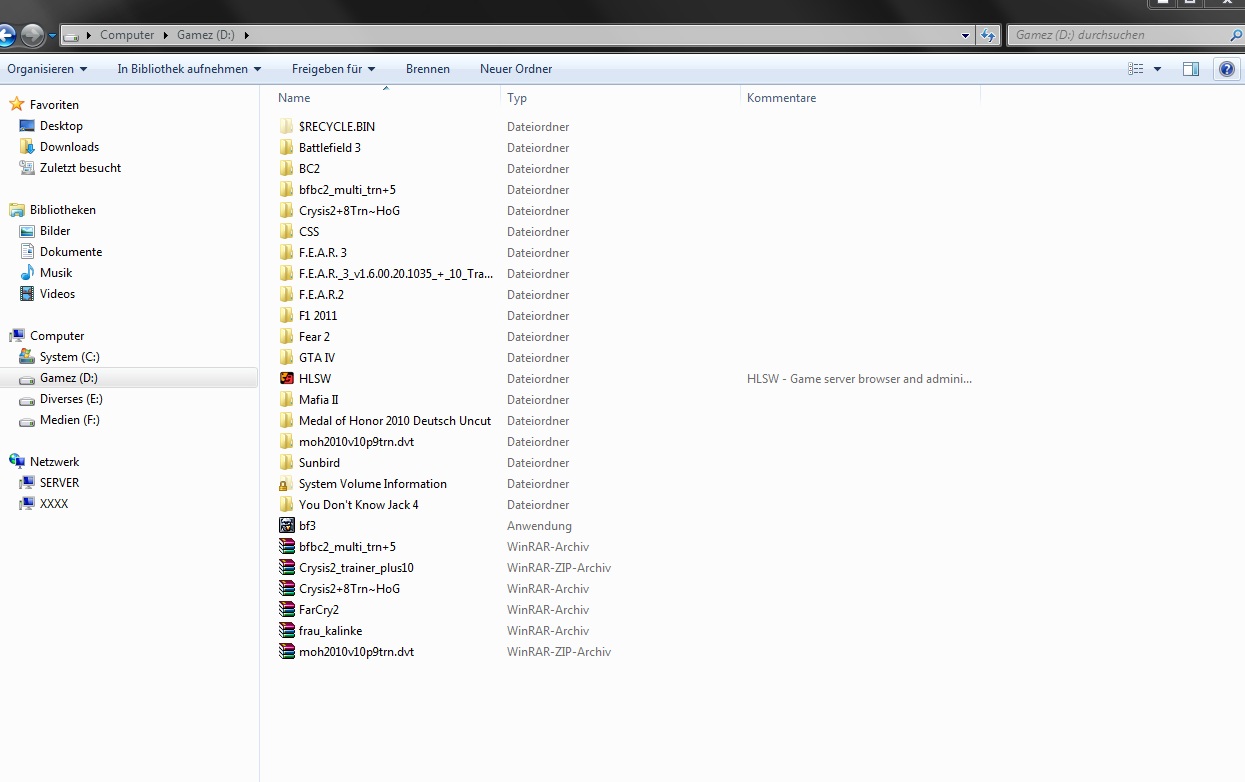
Task: Click the Downloads folder icon in sidebar
Action: coord(27,147)
